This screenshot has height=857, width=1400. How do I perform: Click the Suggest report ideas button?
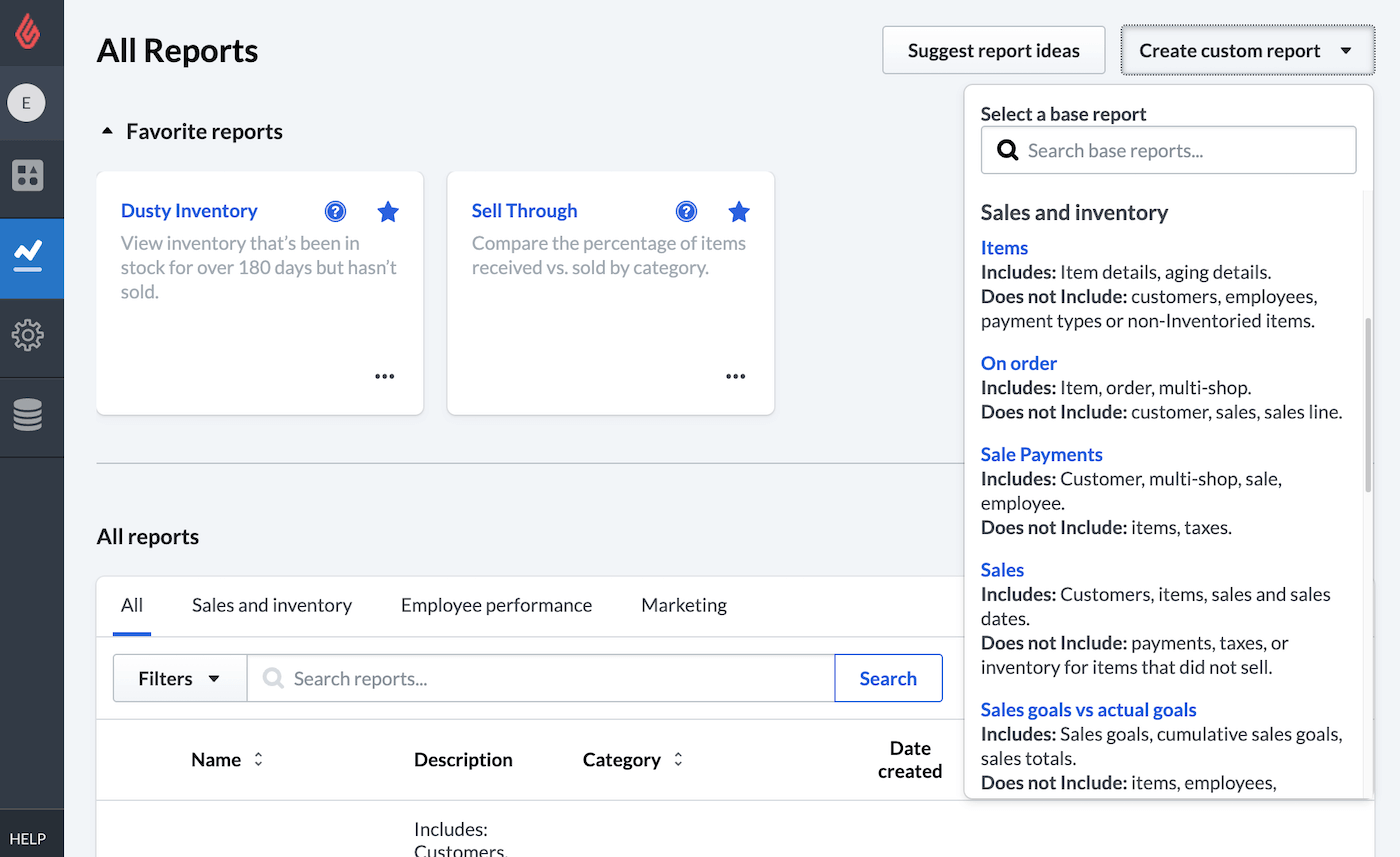[993, 51]
